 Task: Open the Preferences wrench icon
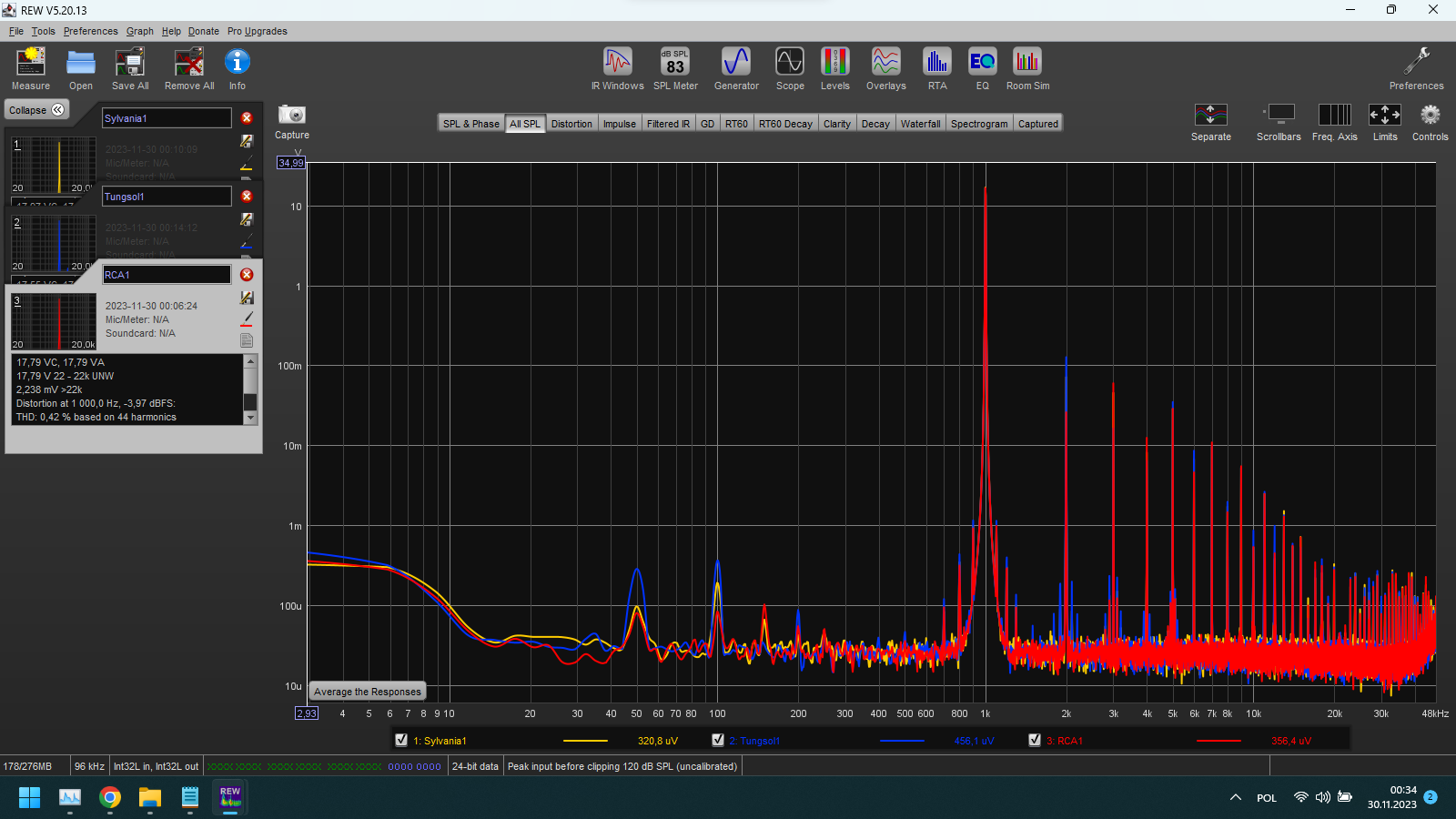click(1417, 69)
